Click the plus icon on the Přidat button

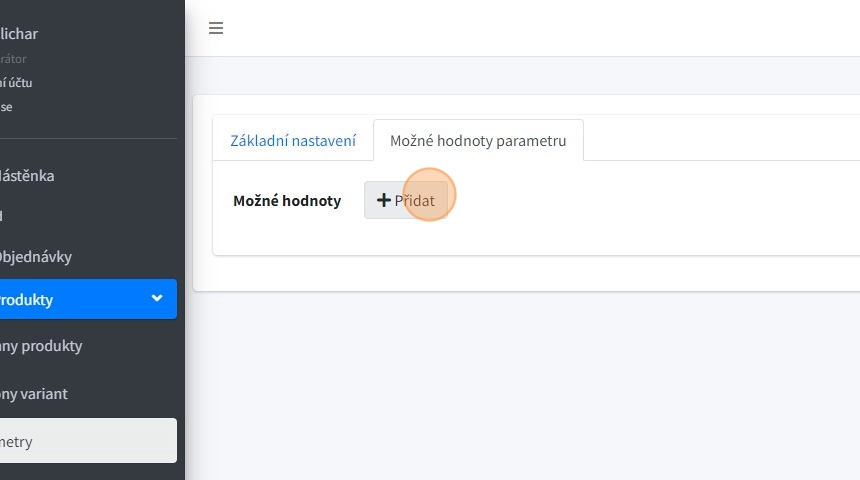coord(383,200)
